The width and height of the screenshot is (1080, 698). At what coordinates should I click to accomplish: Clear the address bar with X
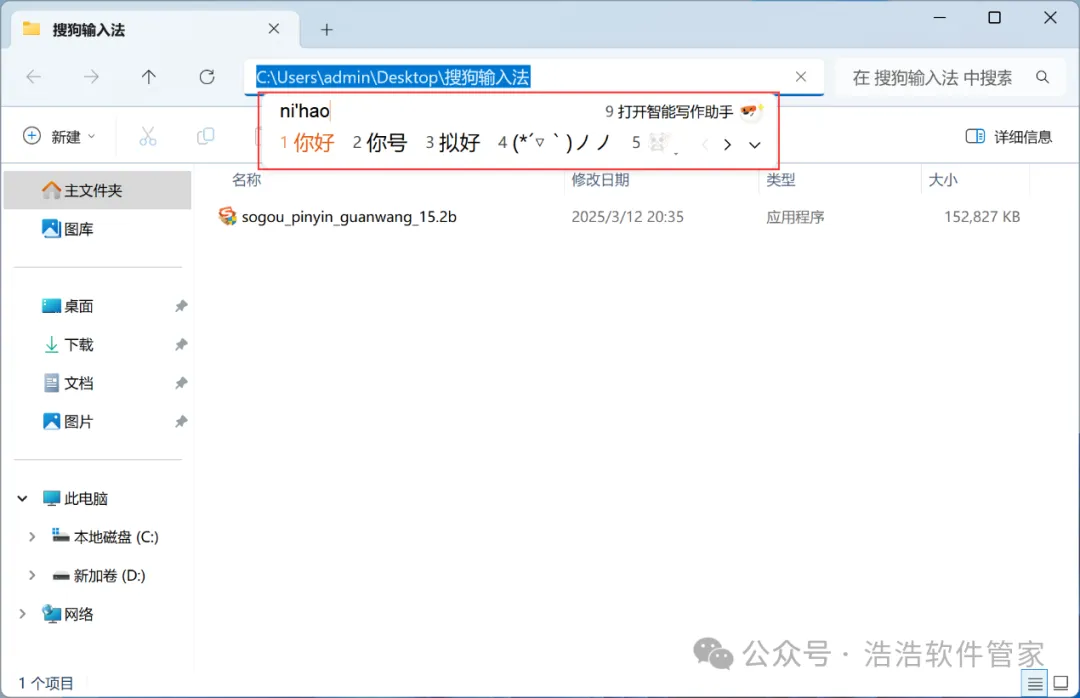pos(800,76)
